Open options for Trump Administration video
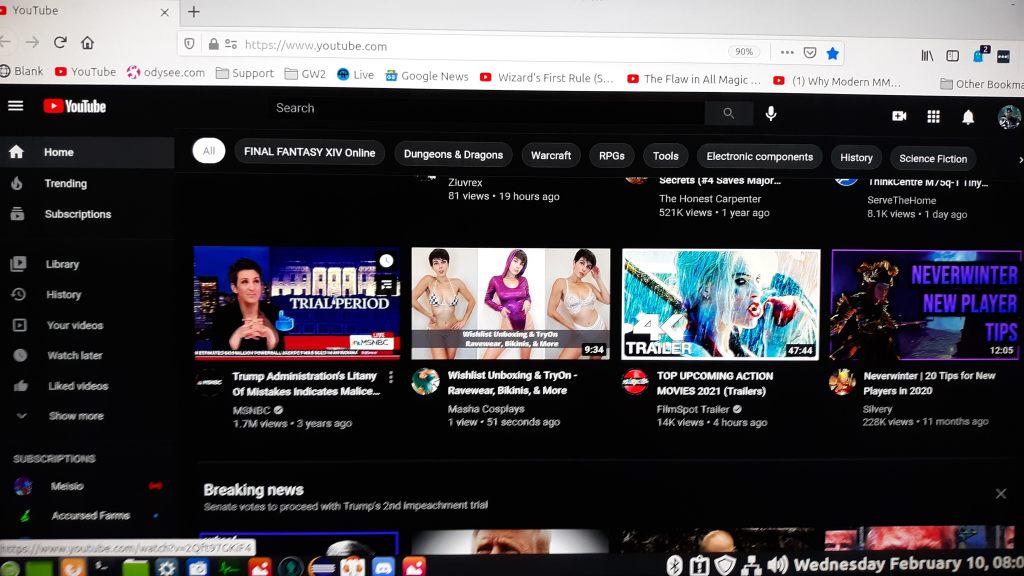The width and height of the screenshot is (1024, 576). click(391, 377)
